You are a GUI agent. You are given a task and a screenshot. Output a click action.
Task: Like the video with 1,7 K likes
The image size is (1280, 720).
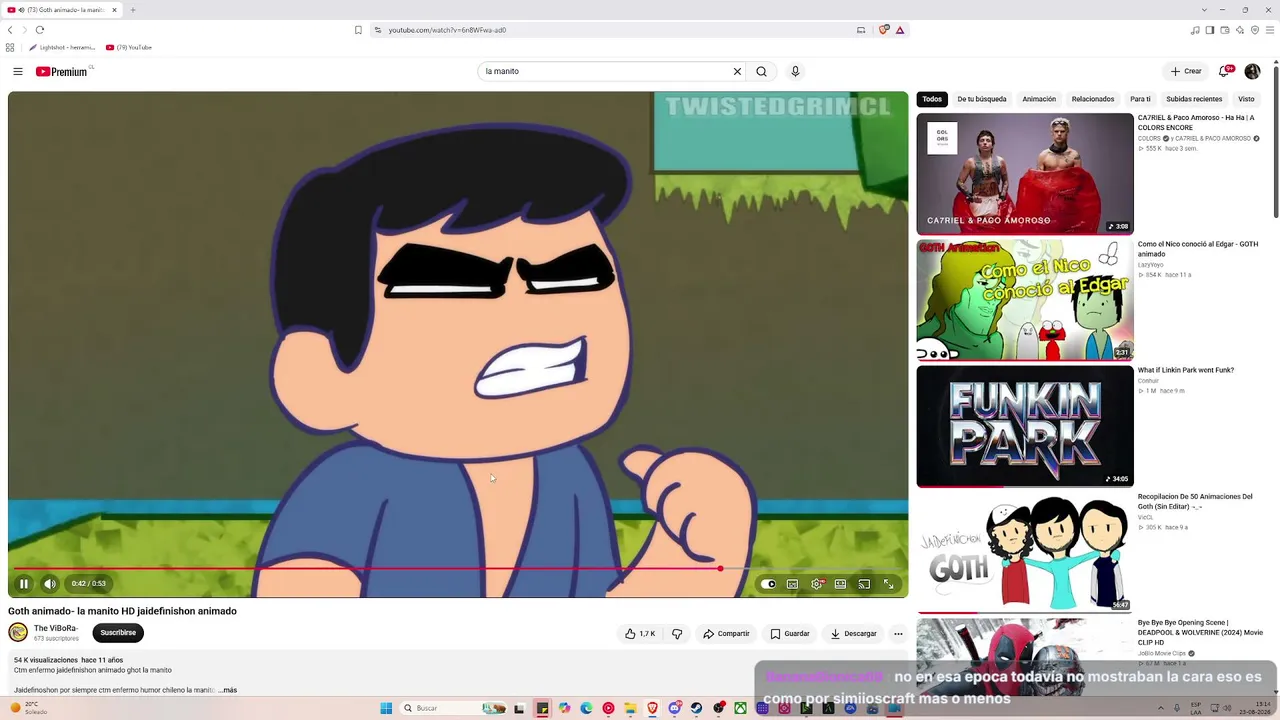pos(640,633)
